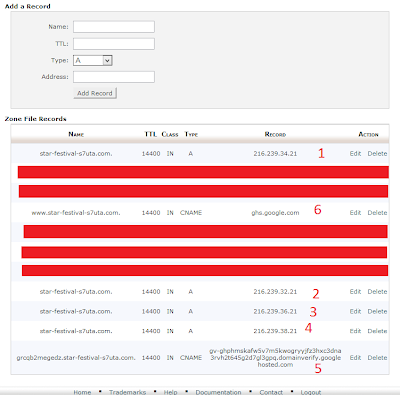Screen dimensions: 400x395
Task: Edit the 216.239.32.21 A record
Action: click(x=355, y=292)
